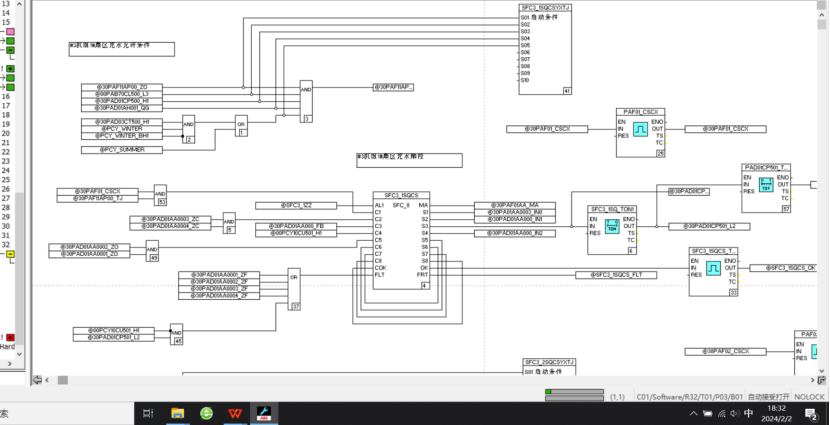Select the @30PAD01AA0001_ZF variable
Screen dimensions: 830x425
[x=219, y=275]
